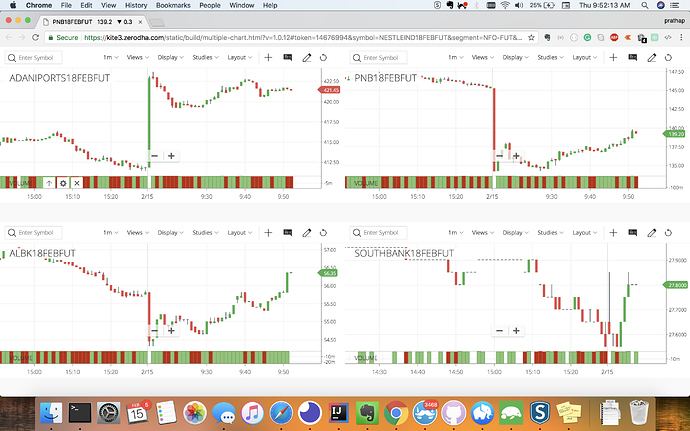Image resolution: width=690 pixels, height=431 pixels.
Task: Toggle crosshair plus icon in ALBK18FEBFUT chart toolbar
Action: coord(268,232)
